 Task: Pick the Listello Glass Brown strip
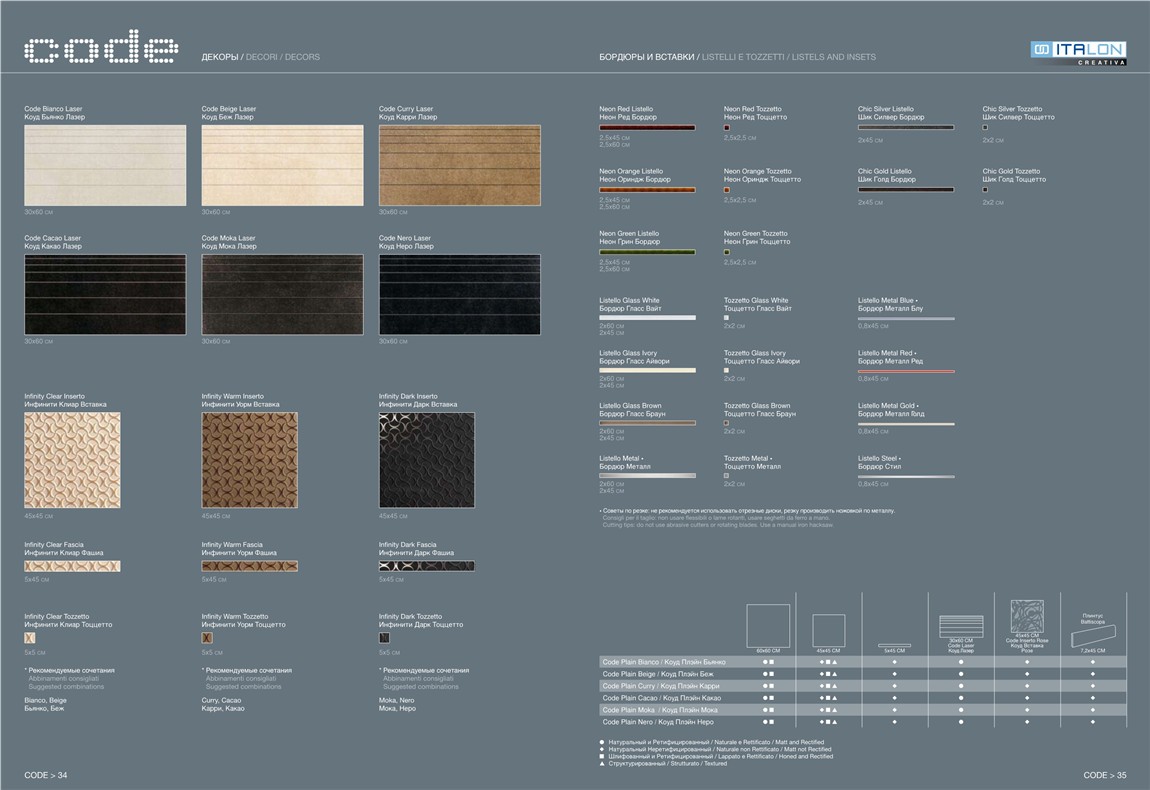click(x=648, y=423)
